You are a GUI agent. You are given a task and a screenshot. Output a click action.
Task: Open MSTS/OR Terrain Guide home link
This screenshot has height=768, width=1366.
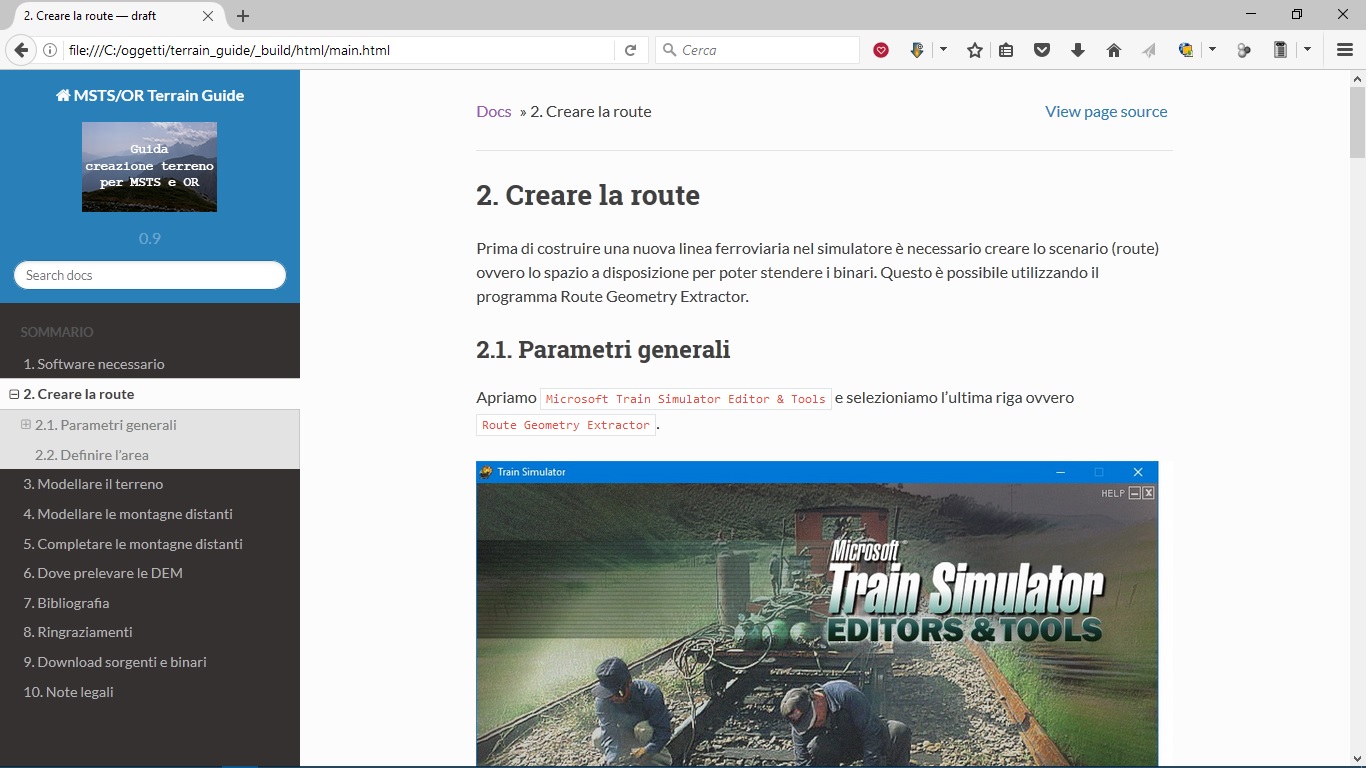(x=150, y=96)
